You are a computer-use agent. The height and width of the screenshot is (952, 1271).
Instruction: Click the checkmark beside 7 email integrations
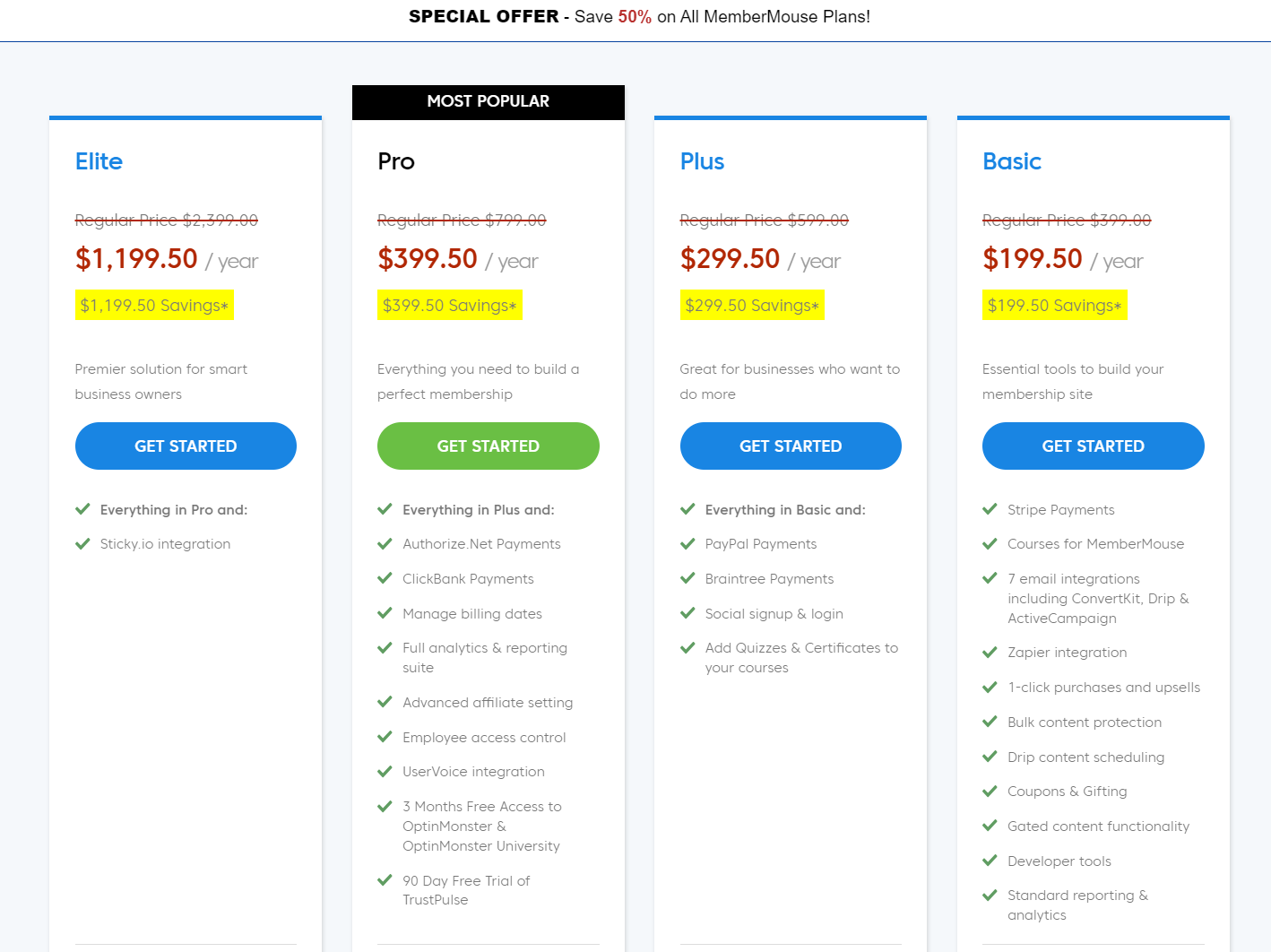[990, 578]
